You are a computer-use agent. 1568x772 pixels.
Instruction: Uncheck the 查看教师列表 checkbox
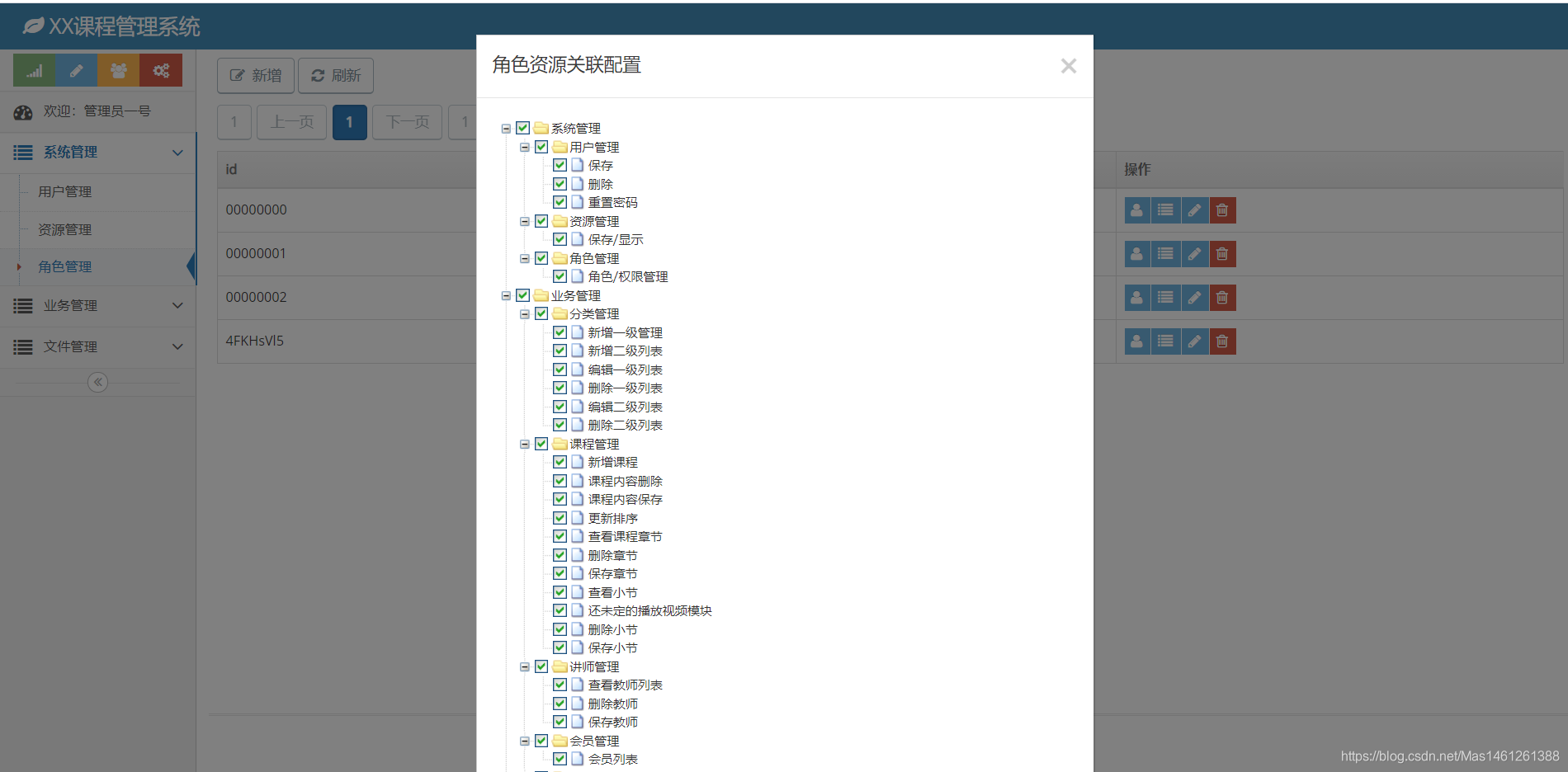click(x=560, y=685)
